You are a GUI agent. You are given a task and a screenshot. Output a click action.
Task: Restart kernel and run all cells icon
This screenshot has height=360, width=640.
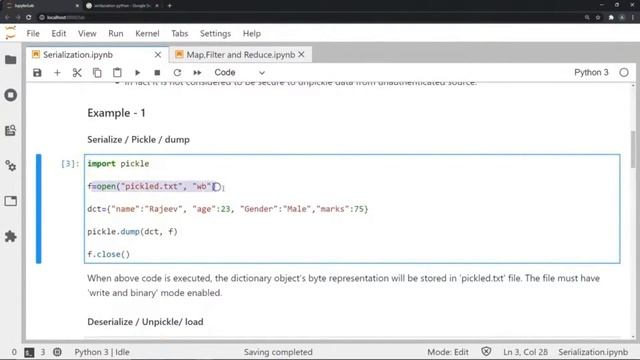[x=197, y=73]
